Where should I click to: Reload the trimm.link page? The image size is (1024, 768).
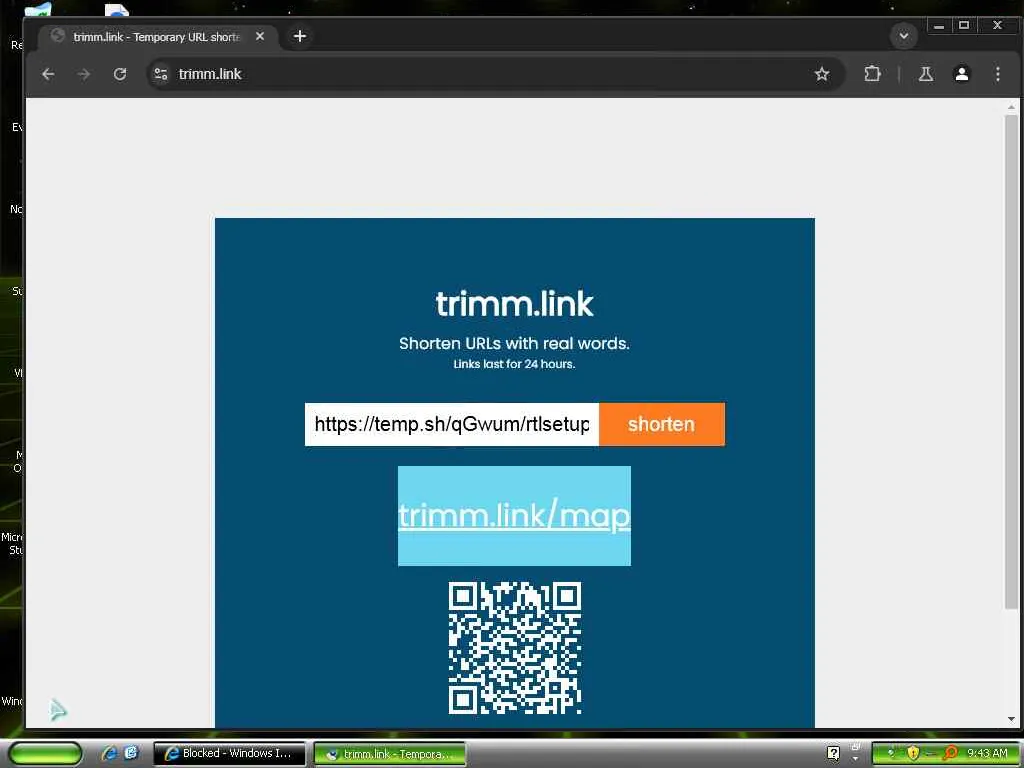120,74
